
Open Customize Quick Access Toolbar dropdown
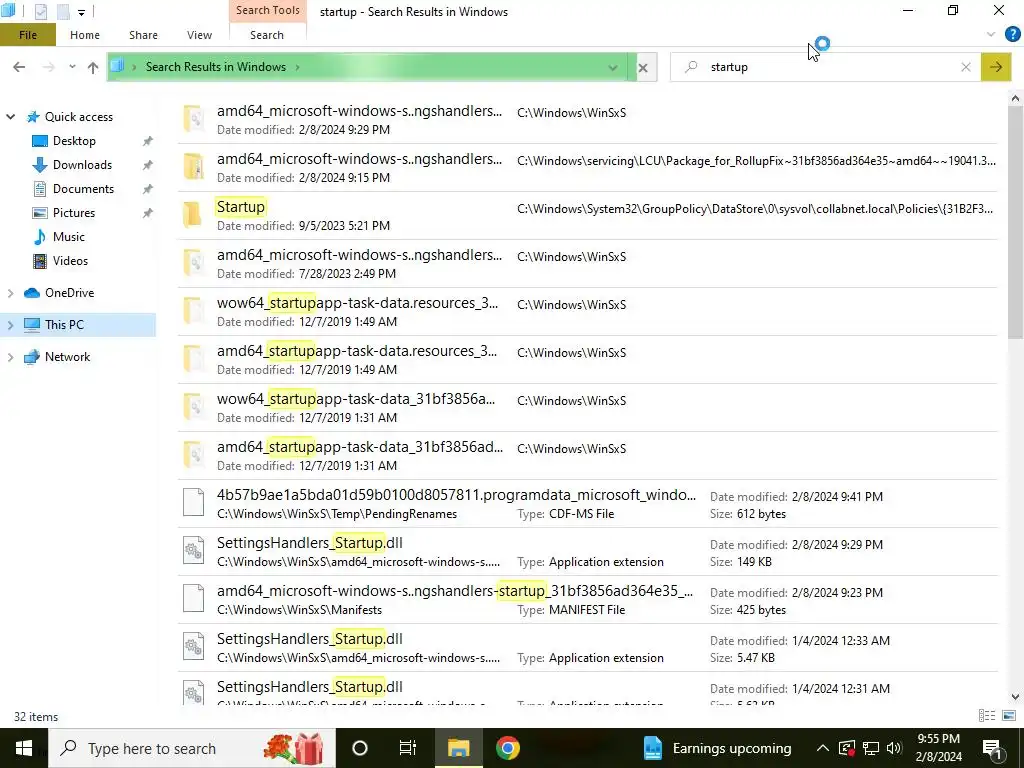click(81, 12)
